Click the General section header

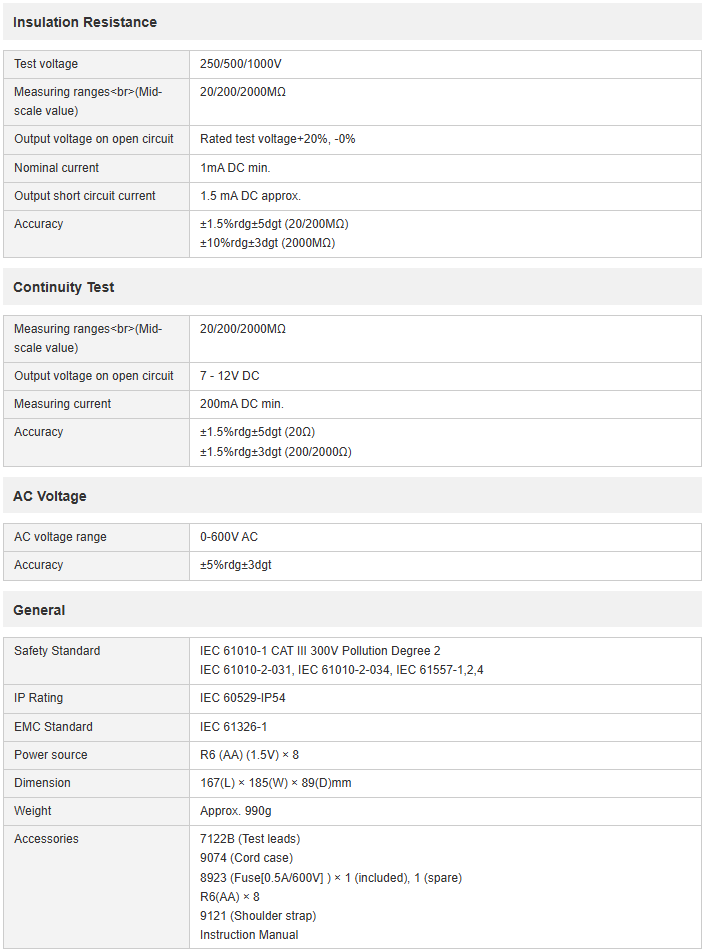tap(39, 610)
